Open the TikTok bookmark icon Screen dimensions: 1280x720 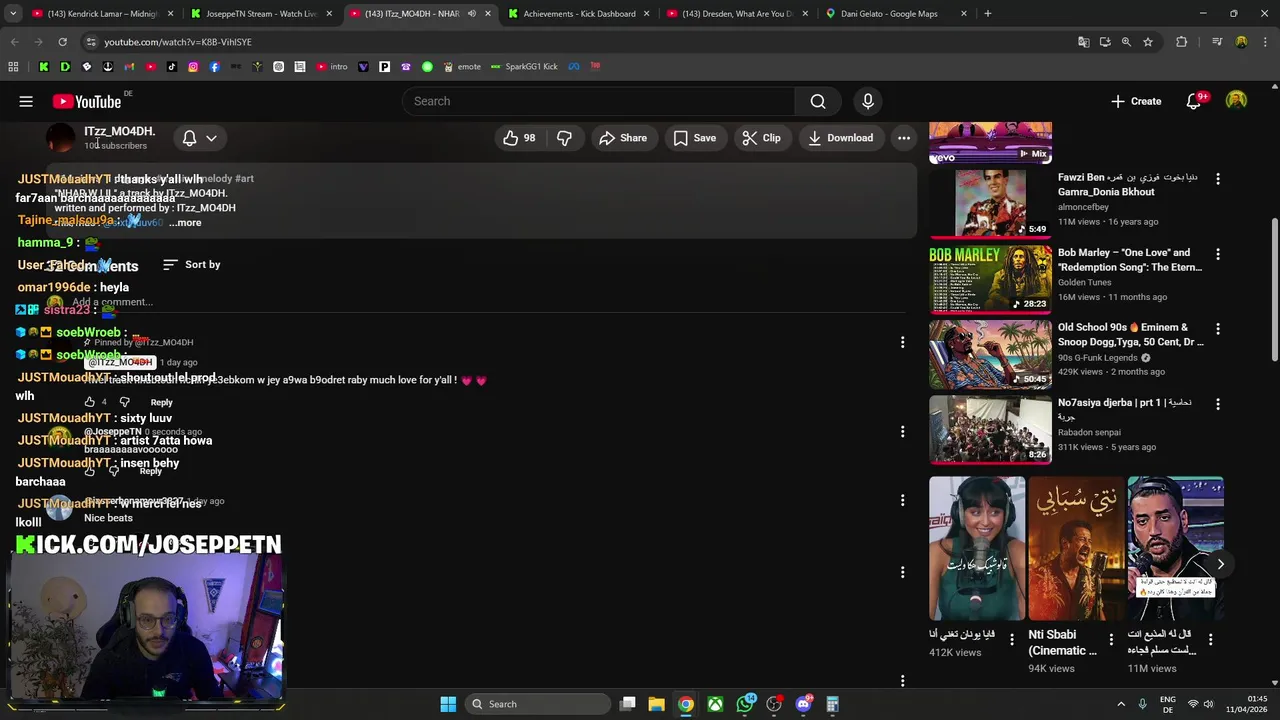(x=172, y=67)
